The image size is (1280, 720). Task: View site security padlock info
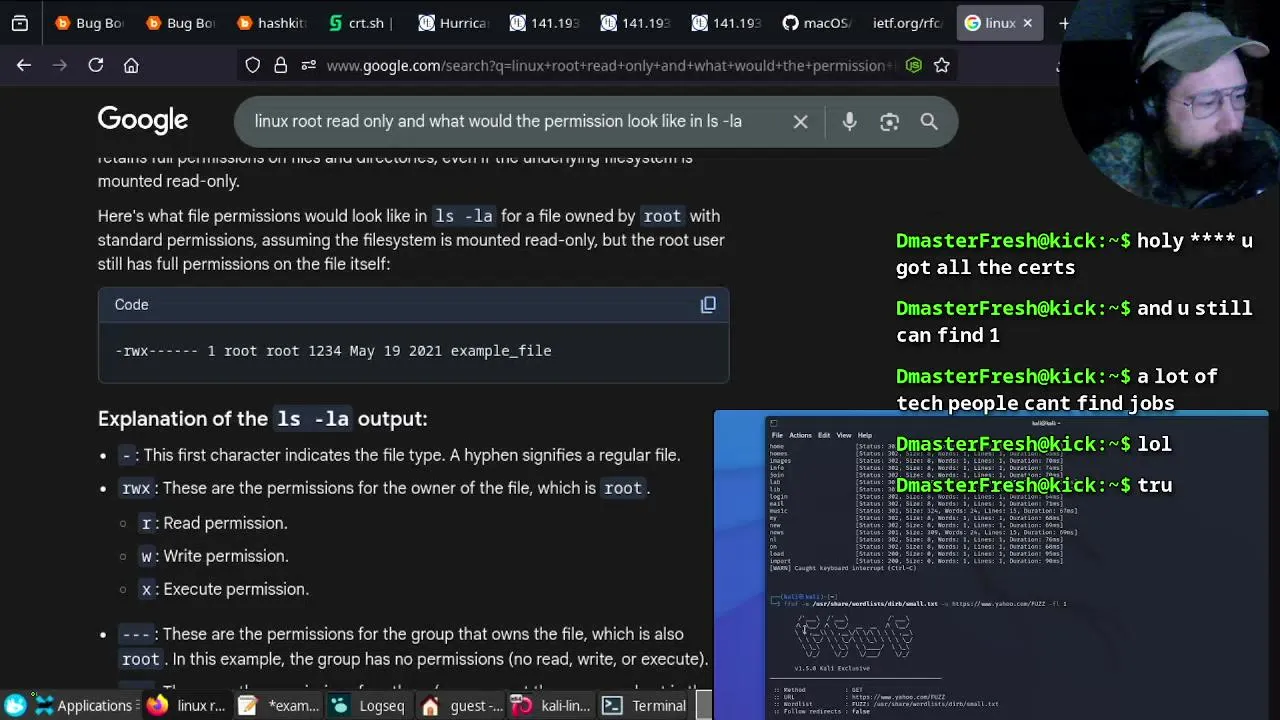[x=281, y=65]
